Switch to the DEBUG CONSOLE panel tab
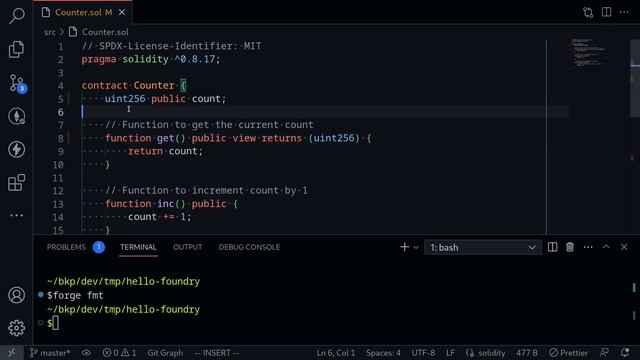The image size is (640, 360). click(249, 247)
